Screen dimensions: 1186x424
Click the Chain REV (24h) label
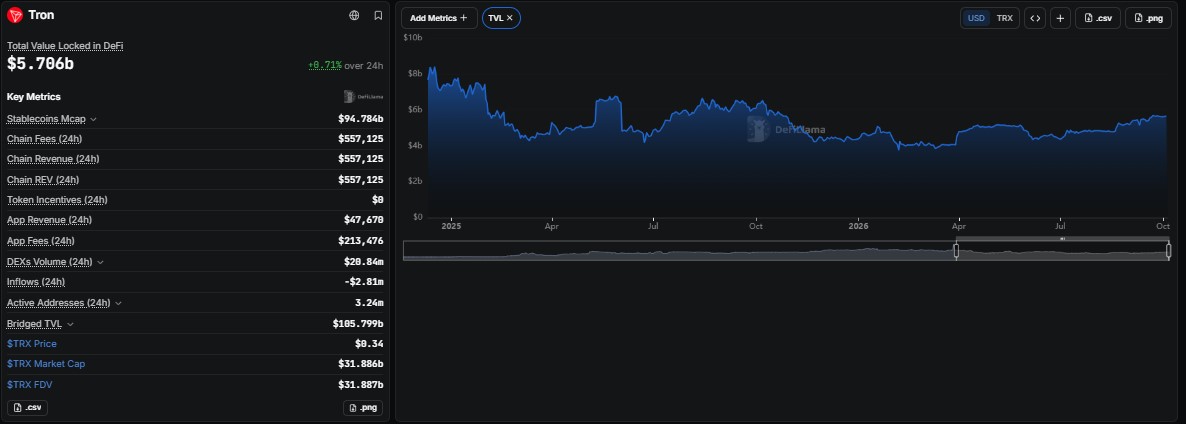click(x=43, y=180)
